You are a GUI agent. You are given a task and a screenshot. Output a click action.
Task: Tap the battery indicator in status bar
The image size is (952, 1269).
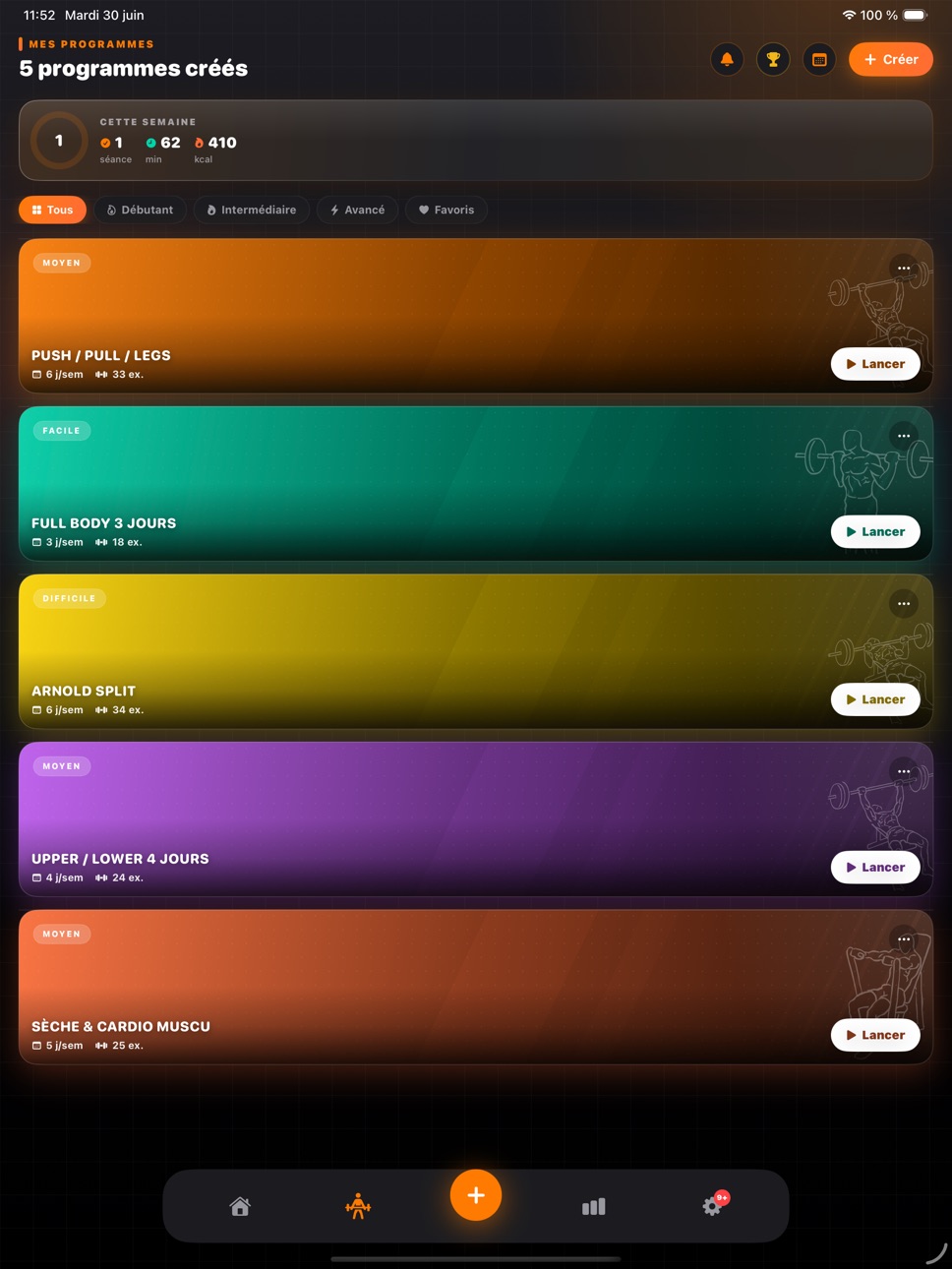pyautogui.click(x=916, y=15)
